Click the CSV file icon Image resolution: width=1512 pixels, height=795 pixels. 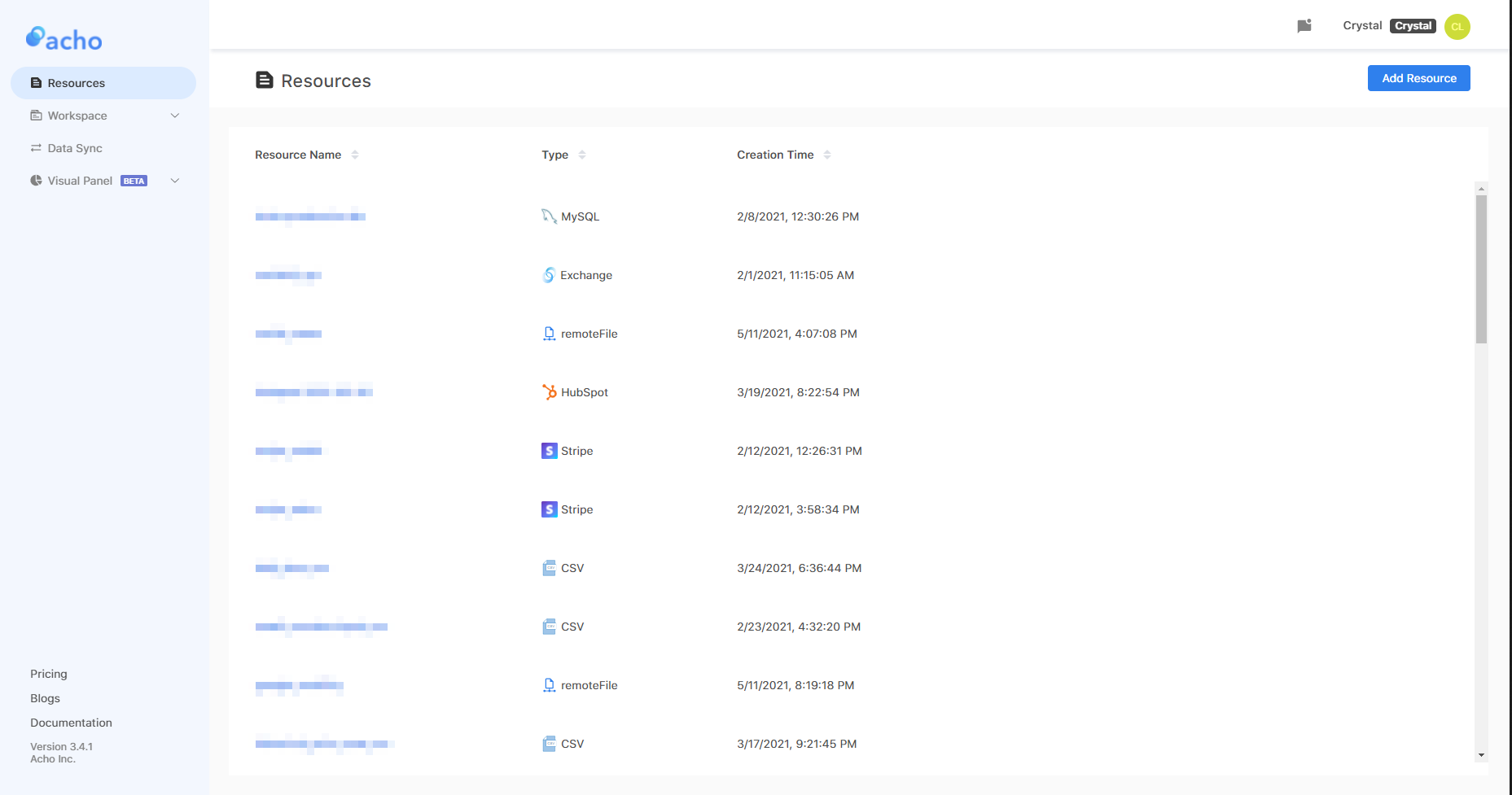(548, 567)
